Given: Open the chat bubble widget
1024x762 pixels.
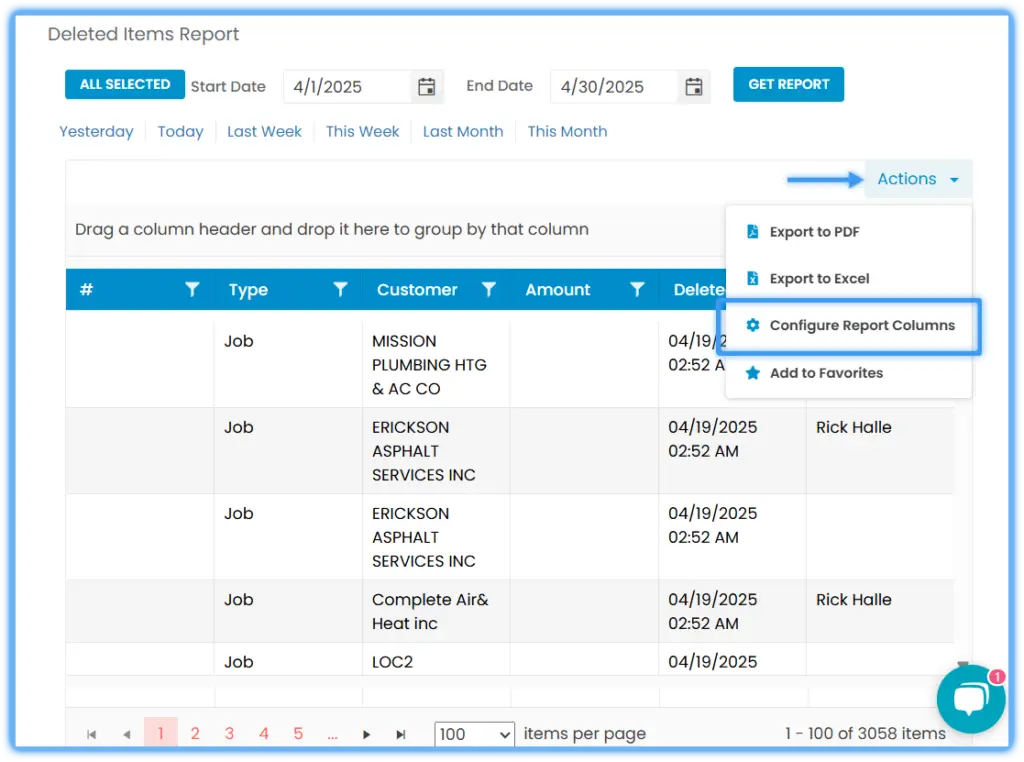Looking at the screenshot, I should tap(970, 699).
